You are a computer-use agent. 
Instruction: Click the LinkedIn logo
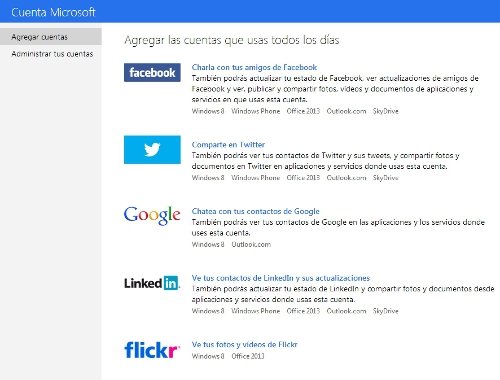click(x=152, y=283)
